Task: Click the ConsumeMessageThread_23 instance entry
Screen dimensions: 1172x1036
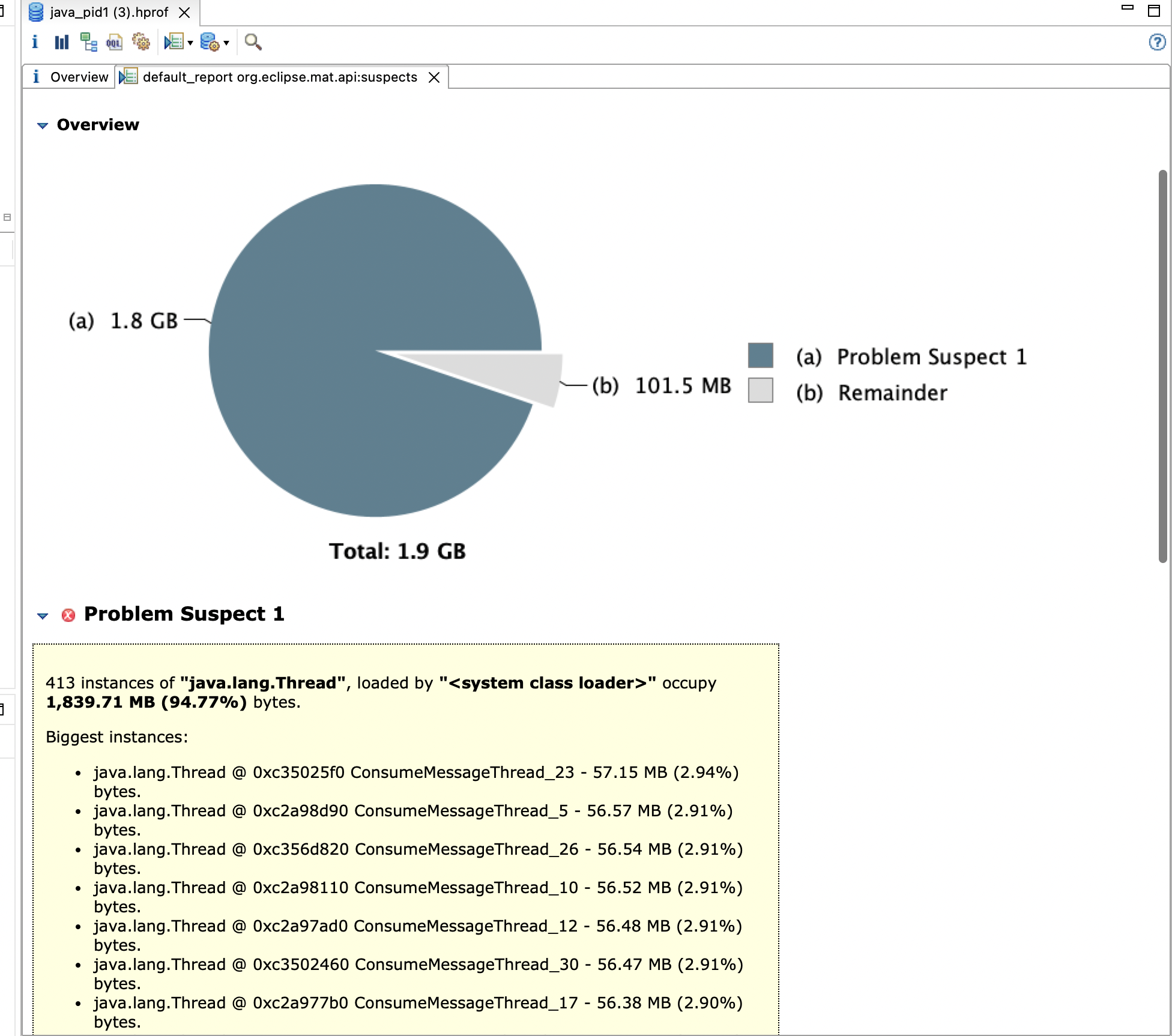Action: click(416, 782)
